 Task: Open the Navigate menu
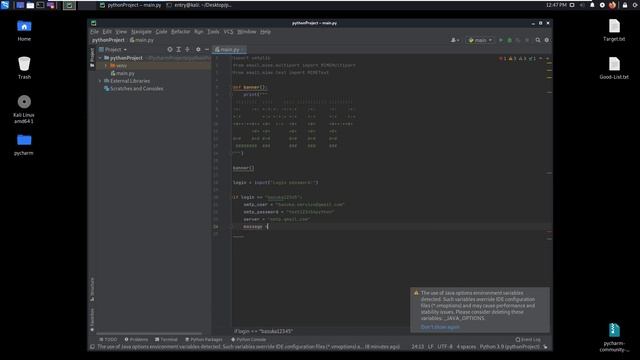(141, 31)
